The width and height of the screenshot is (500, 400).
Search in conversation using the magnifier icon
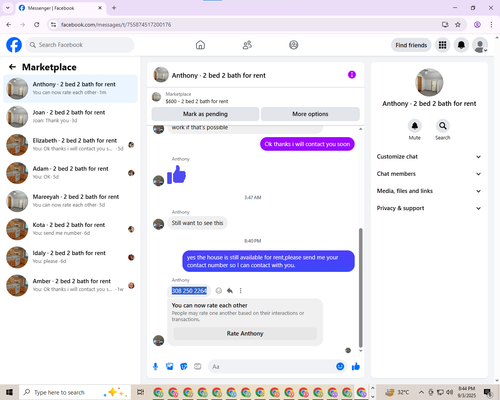click(443, 126)
